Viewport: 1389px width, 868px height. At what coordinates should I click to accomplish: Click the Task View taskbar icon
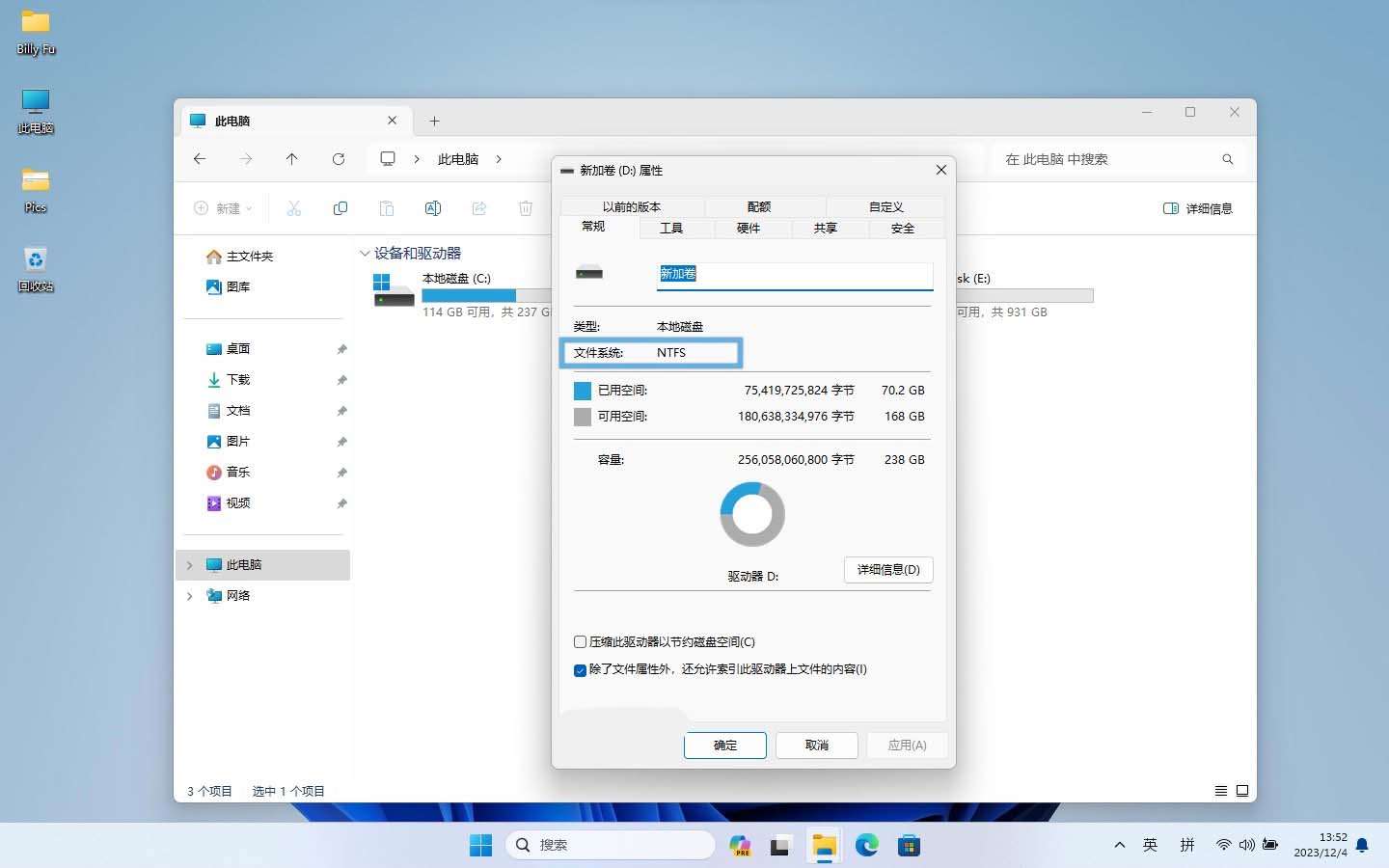780,846
